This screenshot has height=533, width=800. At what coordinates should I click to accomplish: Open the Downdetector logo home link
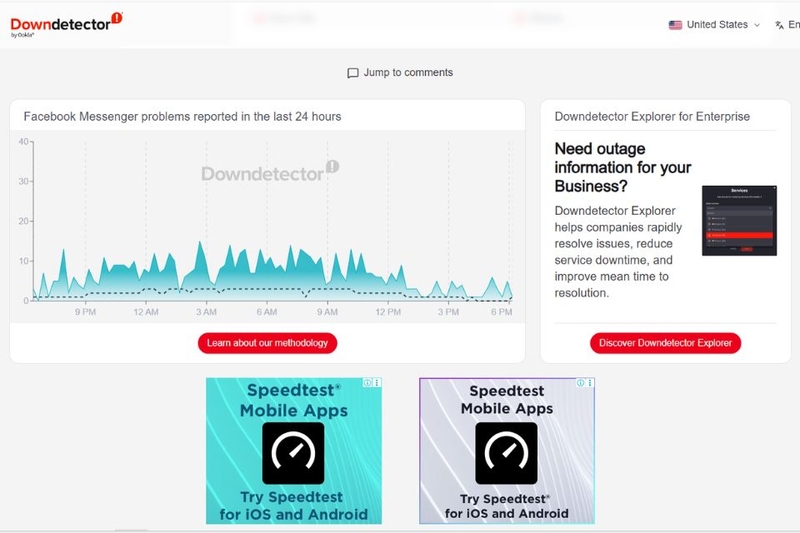(66, 24)
